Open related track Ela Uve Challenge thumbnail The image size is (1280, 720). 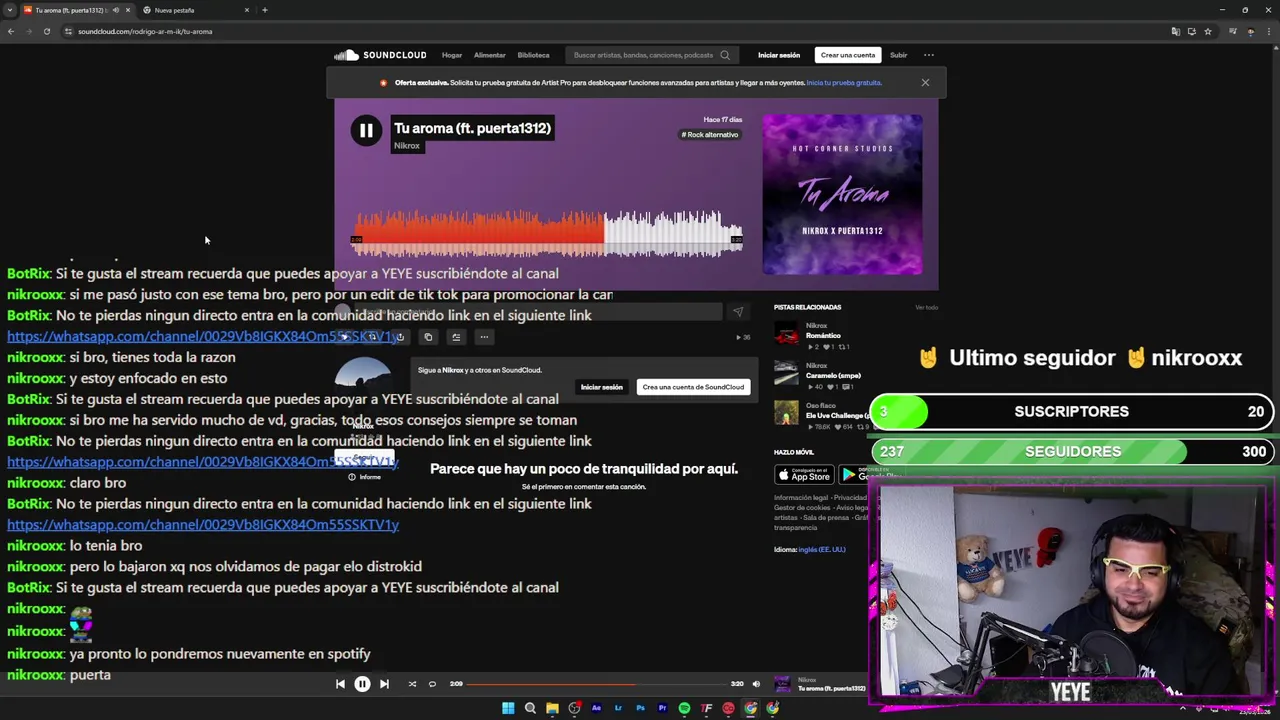[x=786, y=413]
